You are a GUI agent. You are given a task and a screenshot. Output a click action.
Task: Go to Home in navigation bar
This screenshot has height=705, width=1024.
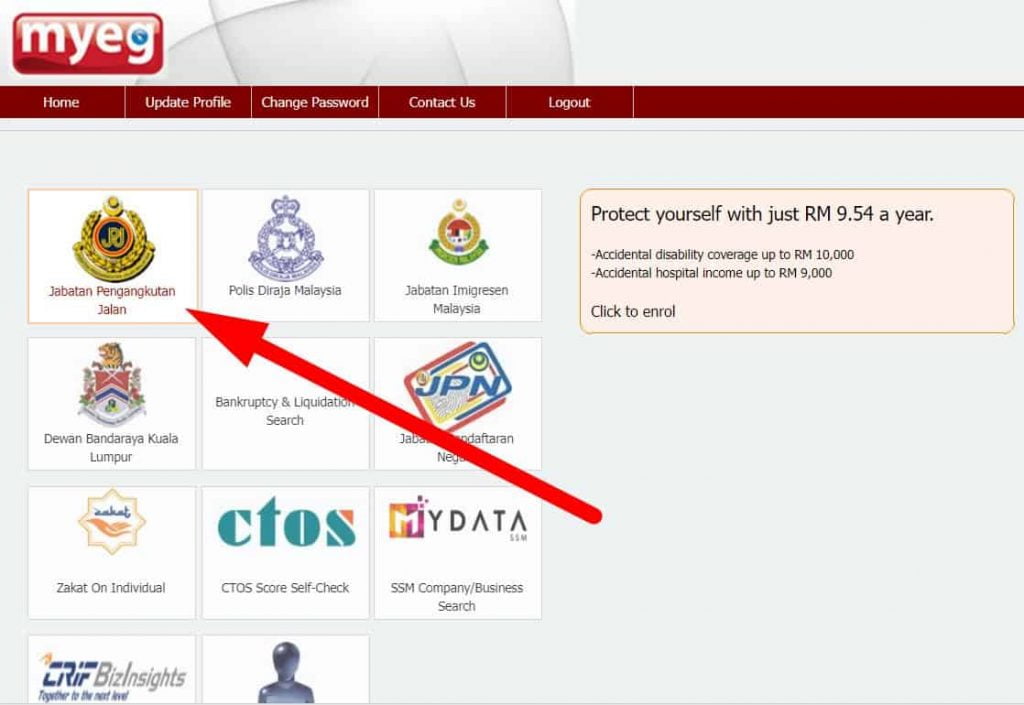61,102
